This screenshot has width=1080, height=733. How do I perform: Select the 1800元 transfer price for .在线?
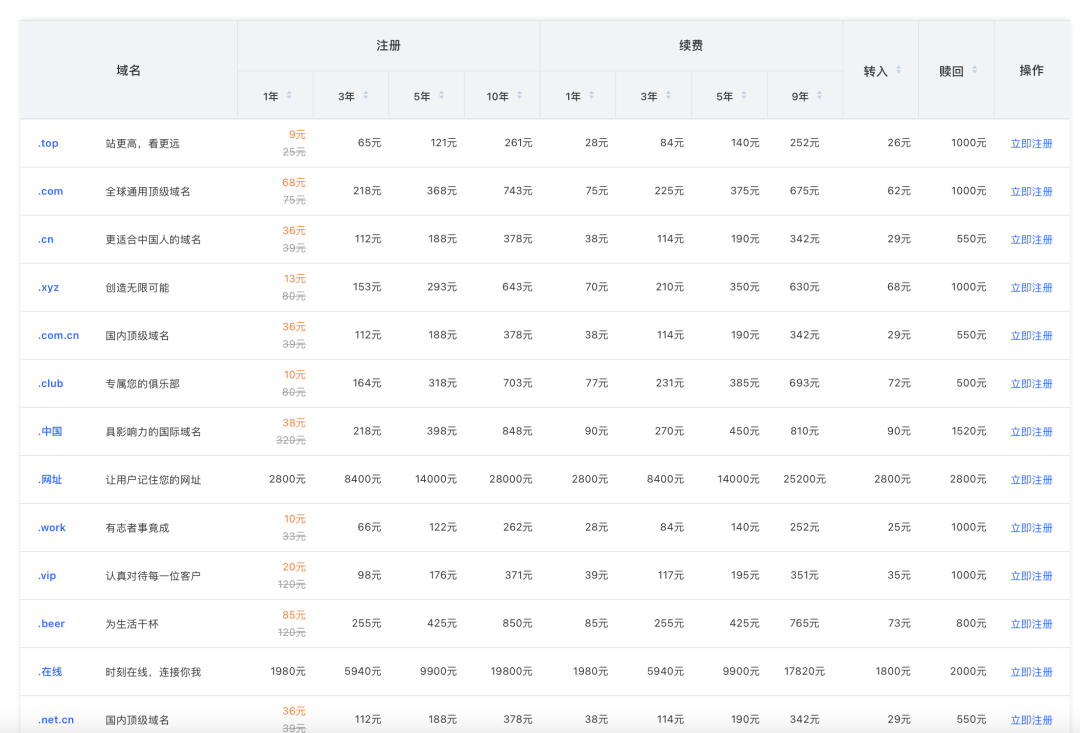click(x=893, y=671)
